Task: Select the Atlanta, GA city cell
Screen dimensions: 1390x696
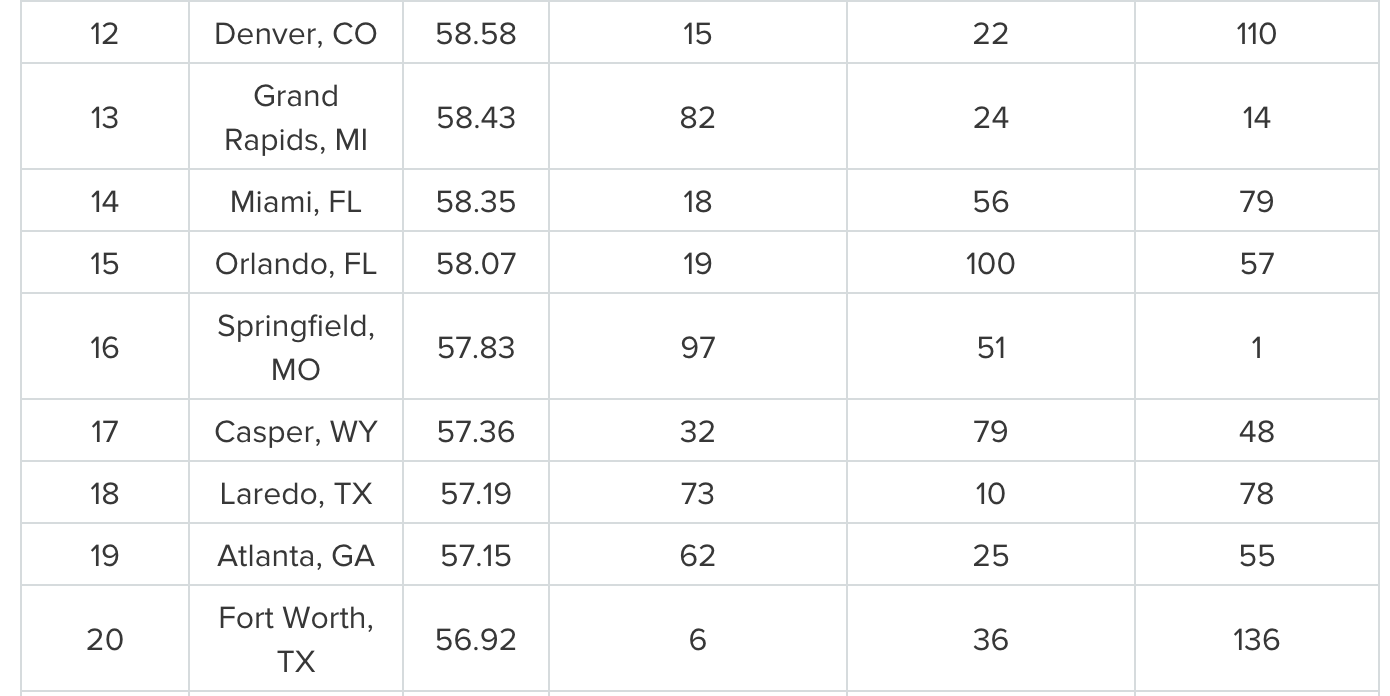Action: click(x=295, y=556)
